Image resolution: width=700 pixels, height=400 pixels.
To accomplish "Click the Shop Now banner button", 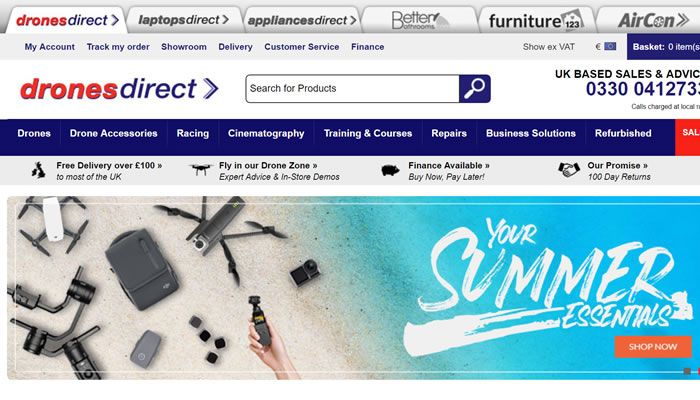I will point(653,347).
